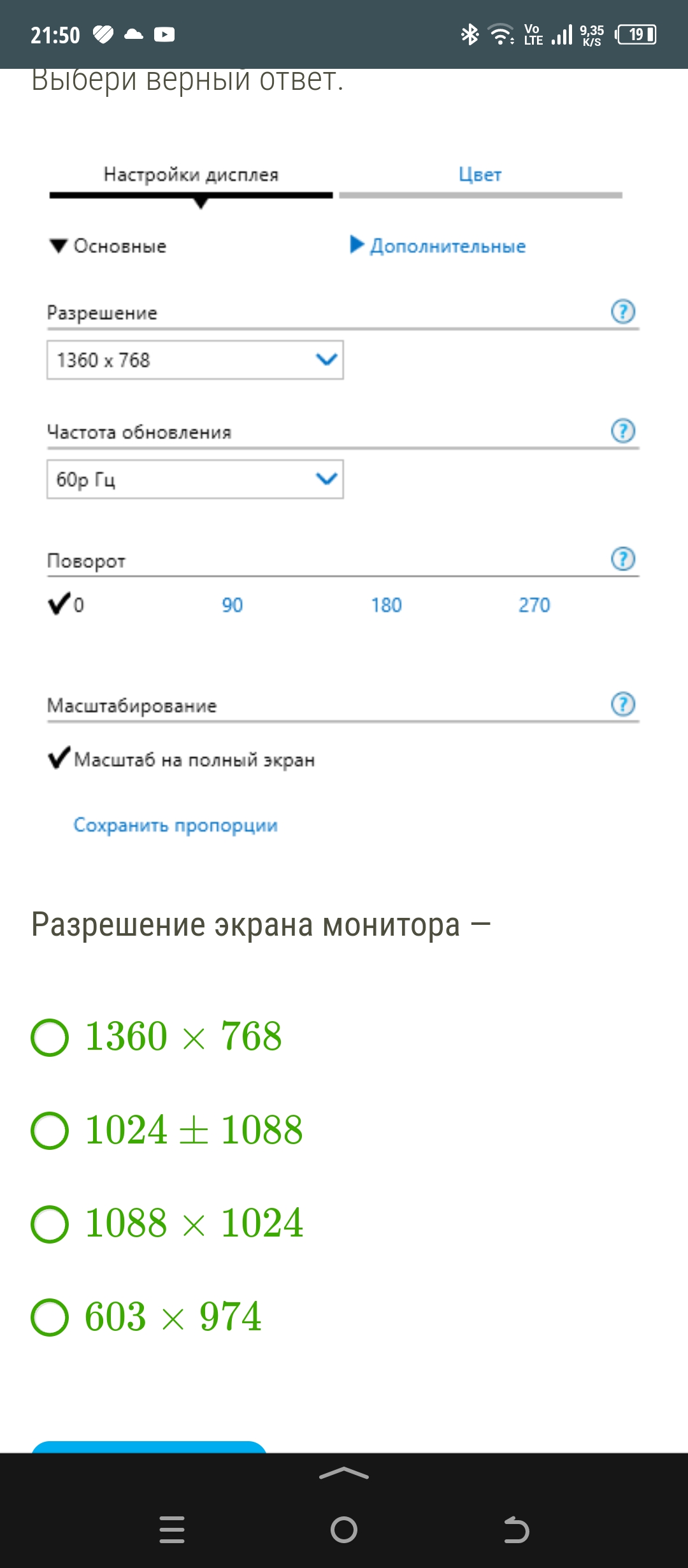Choose the 1088 × 1024 answer
Viewport: 688px width, 1568px height.
click(x=50, y=1224)
